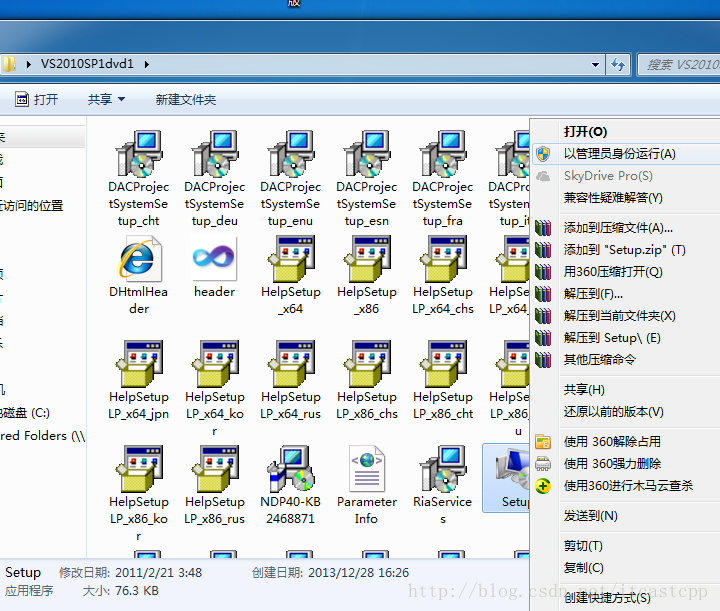
Task: Select the 磁盘 (C:) drive in sidebar
Action: pyautogui.click(x=25, y=413)
